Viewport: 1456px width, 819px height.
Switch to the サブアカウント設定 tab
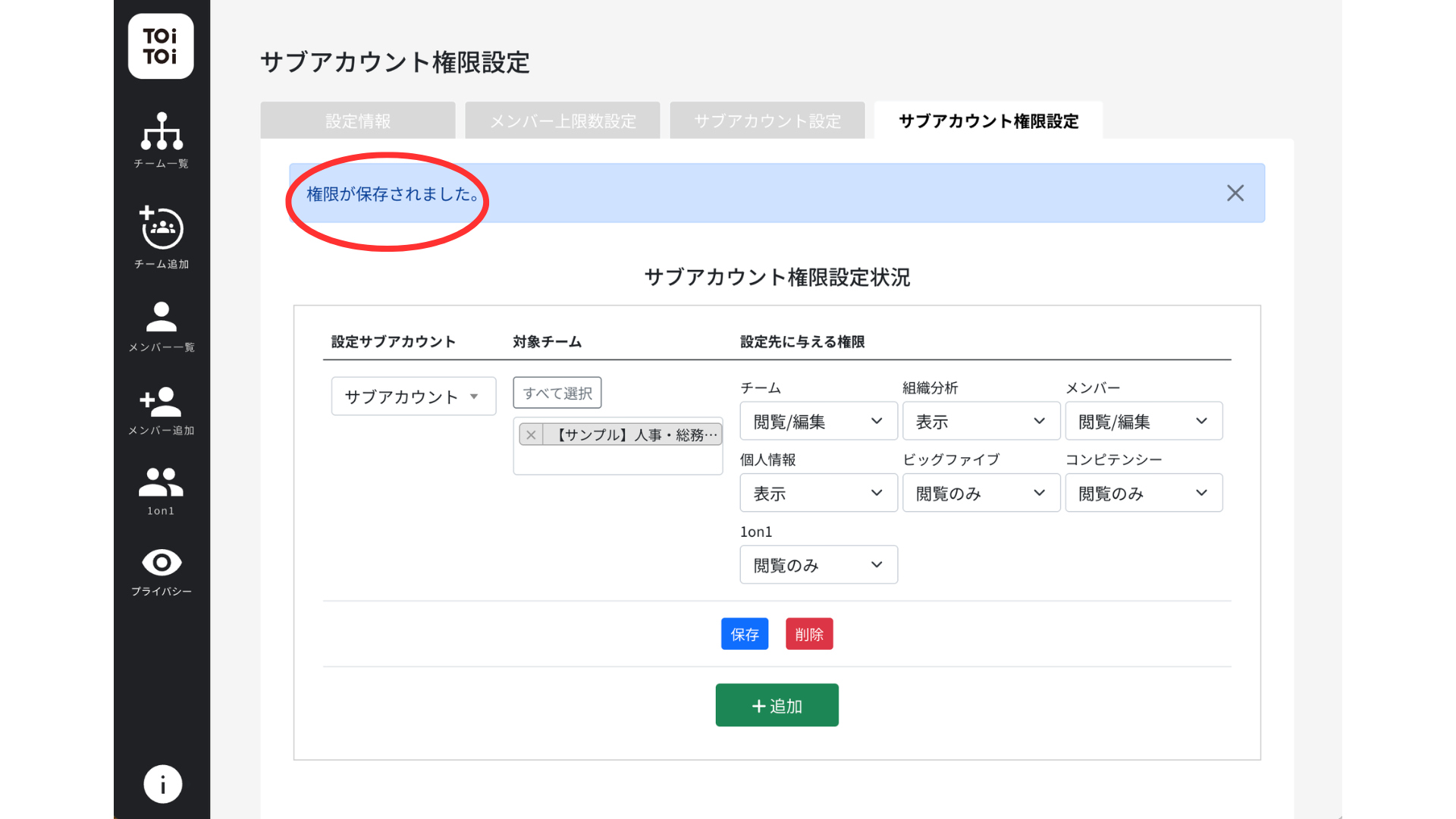(767, 121)
